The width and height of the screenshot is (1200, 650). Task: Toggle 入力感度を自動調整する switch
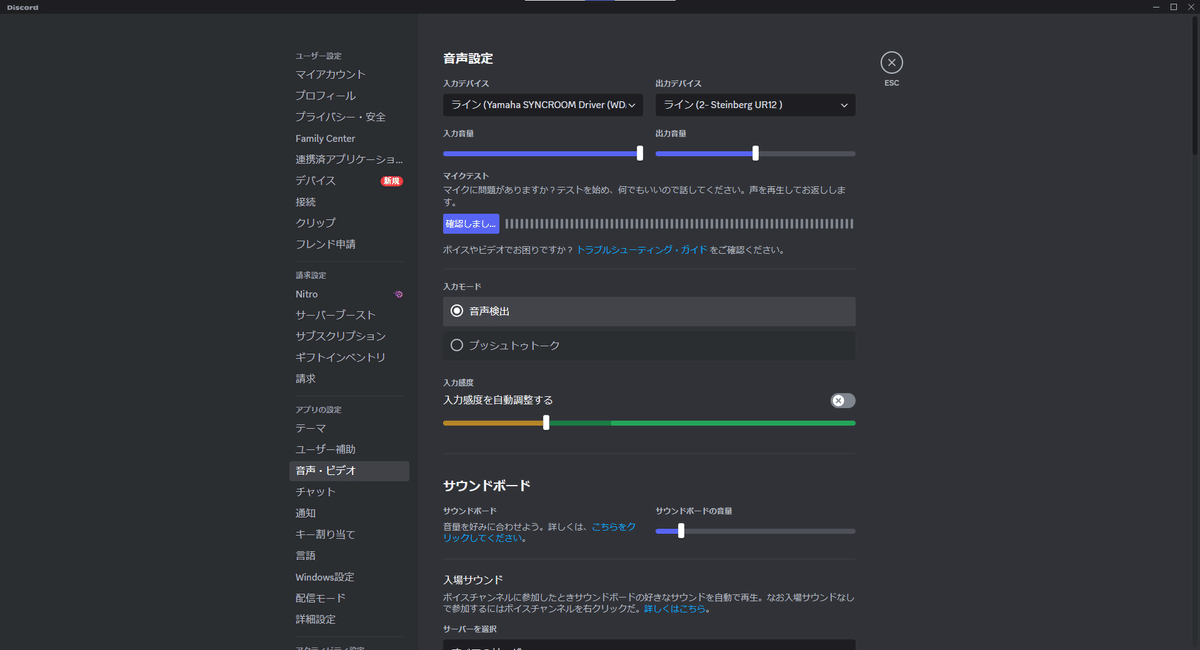tap(843, 400)
